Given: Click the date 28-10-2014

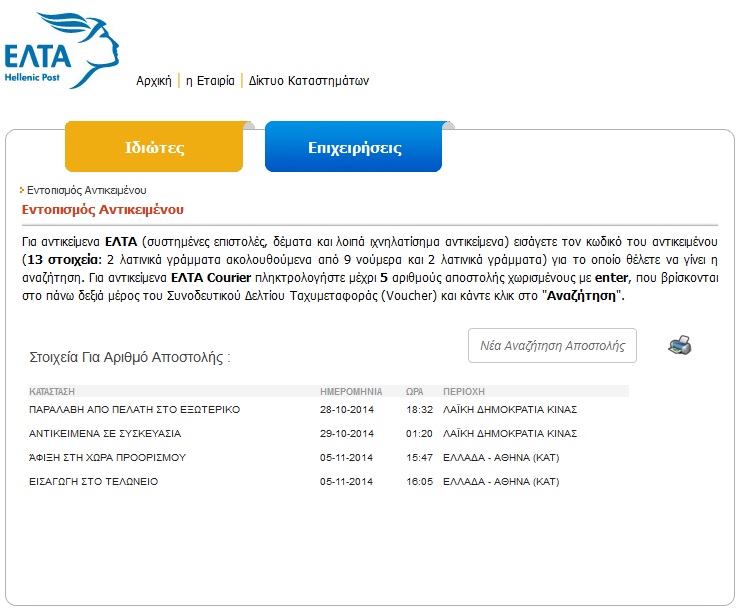Looking at the screenshot, I should click(x=347, y=409).
